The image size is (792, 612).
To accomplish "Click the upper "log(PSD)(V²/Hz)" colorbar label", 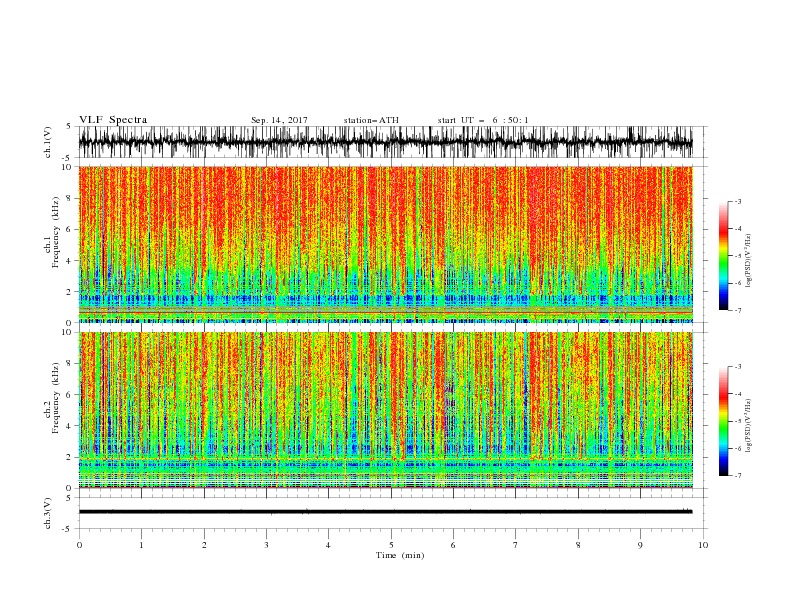I will [748, 261].
